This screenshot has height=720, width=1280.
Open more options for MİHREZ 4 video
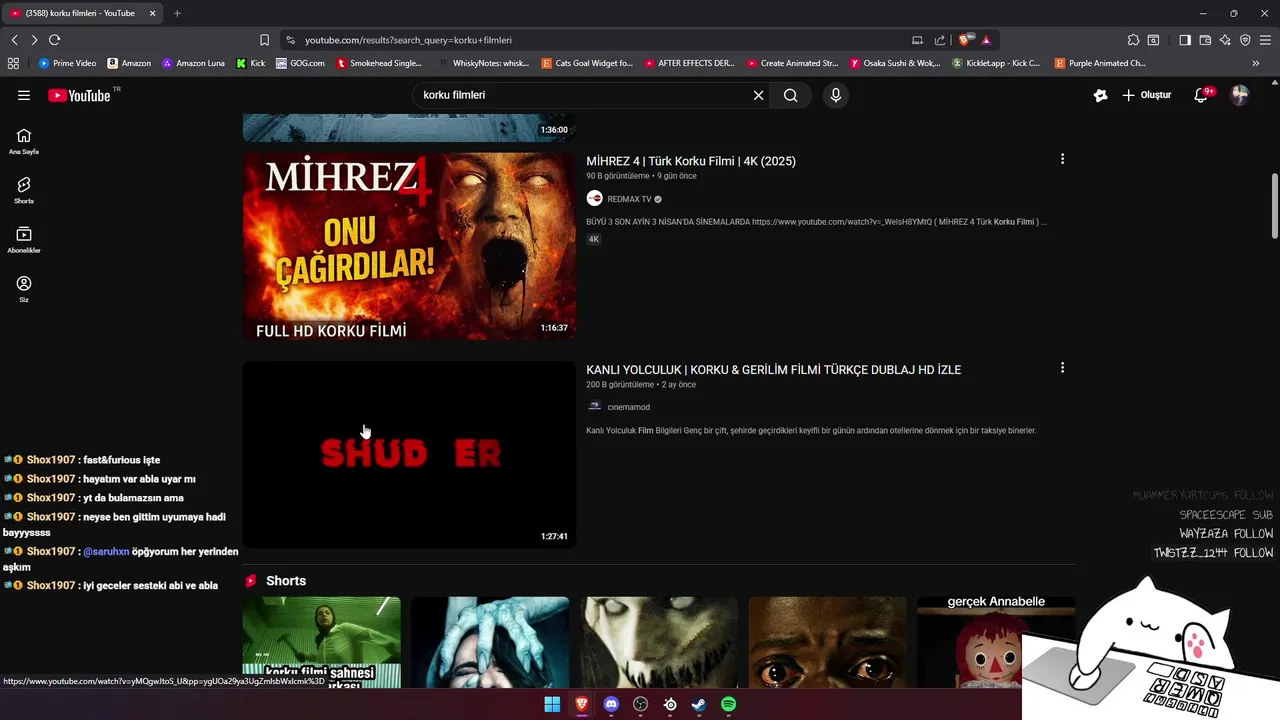click(1062, 159)
